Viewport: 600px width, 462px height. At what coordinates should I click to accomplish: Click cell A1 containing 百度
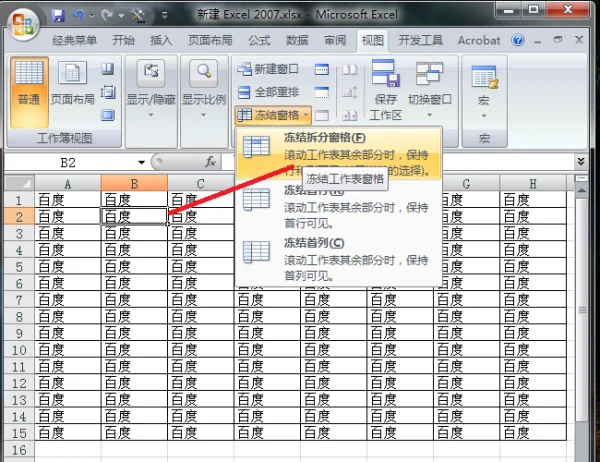coord(67,200)
